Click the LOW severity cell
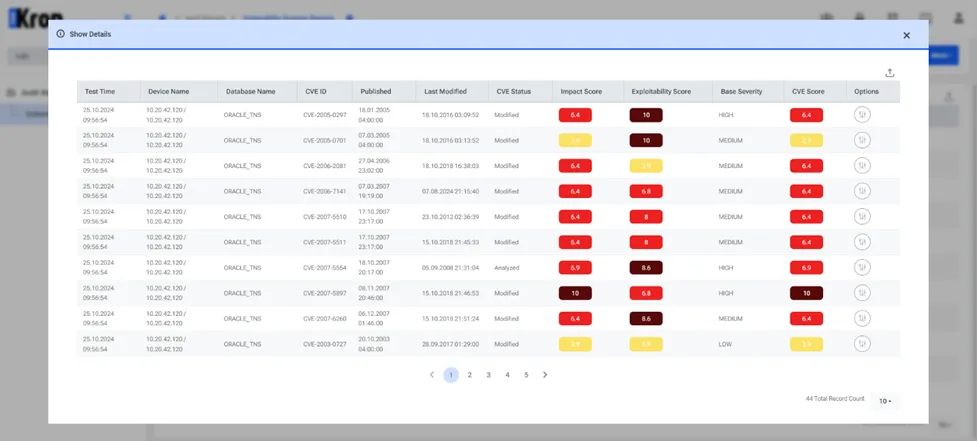977x441 pixels. click(725, 344)
